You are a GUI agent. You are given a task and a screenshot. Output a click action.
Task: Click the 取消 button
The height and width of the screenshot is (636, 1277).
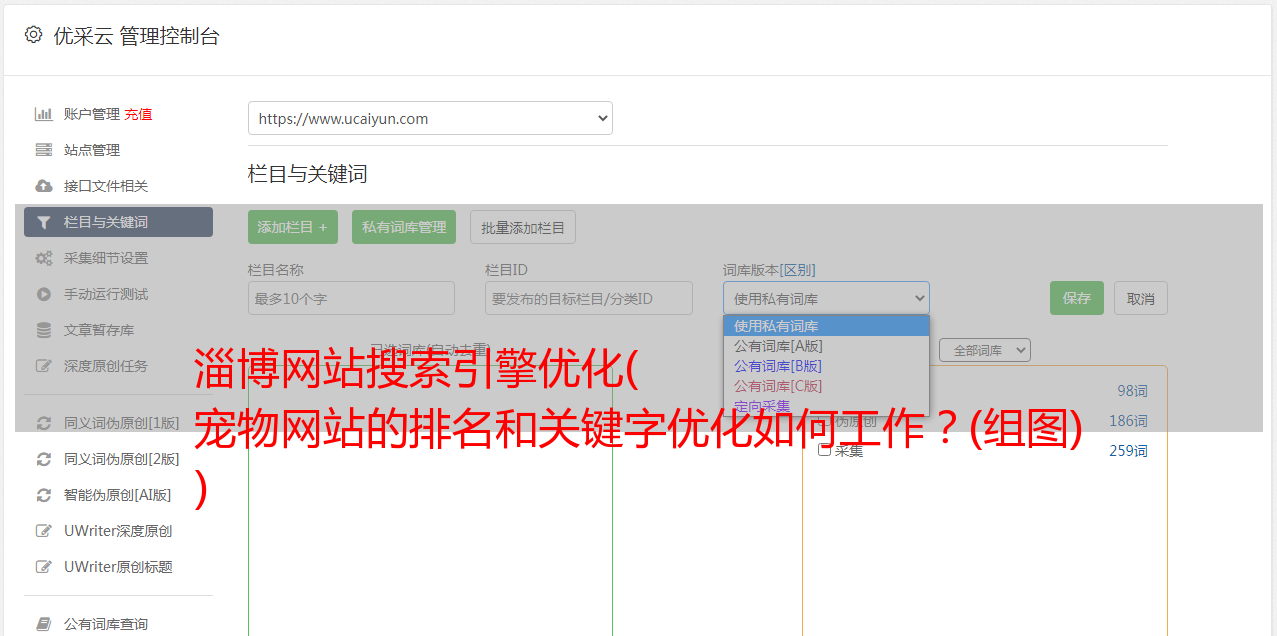(x=1141, y=298)
